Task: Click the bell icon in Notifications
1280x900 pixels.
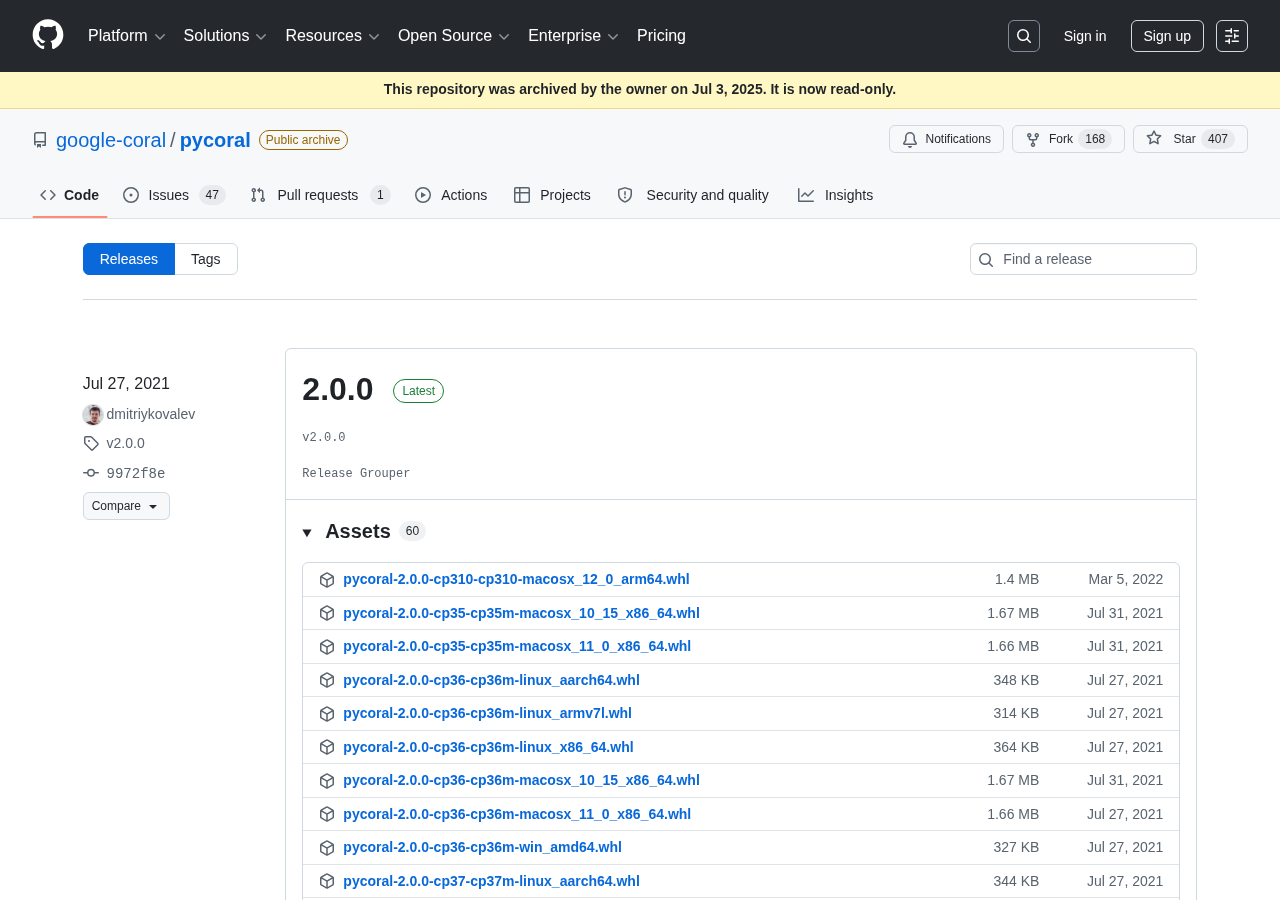Action: 910,140
